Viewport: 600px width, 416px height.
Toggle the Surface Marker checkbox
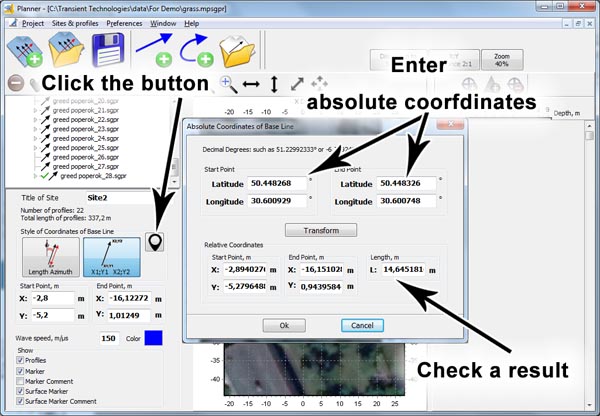[x=20, y=391]
